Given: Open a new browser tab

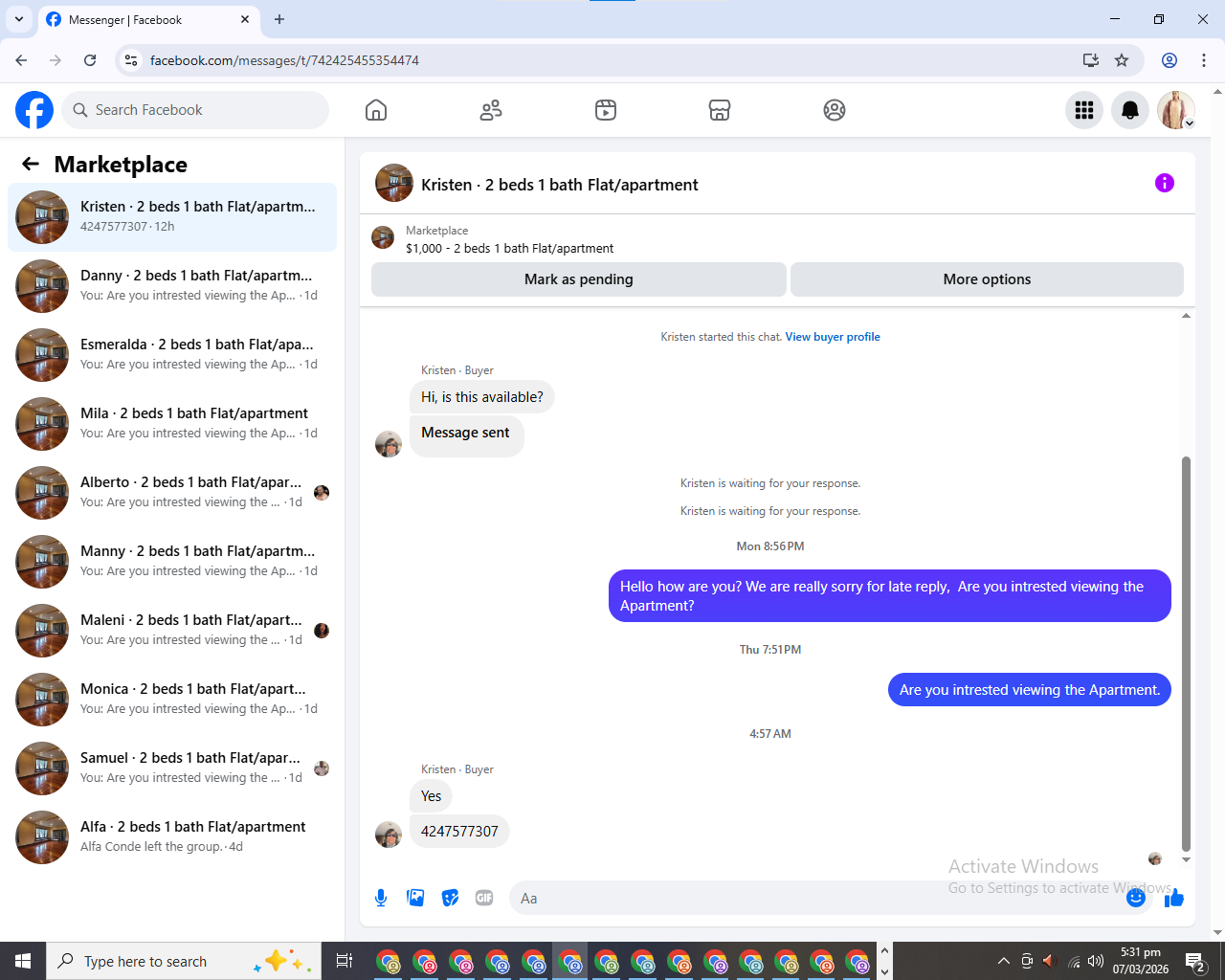Looking at the screenshot, I should (279, 19).
